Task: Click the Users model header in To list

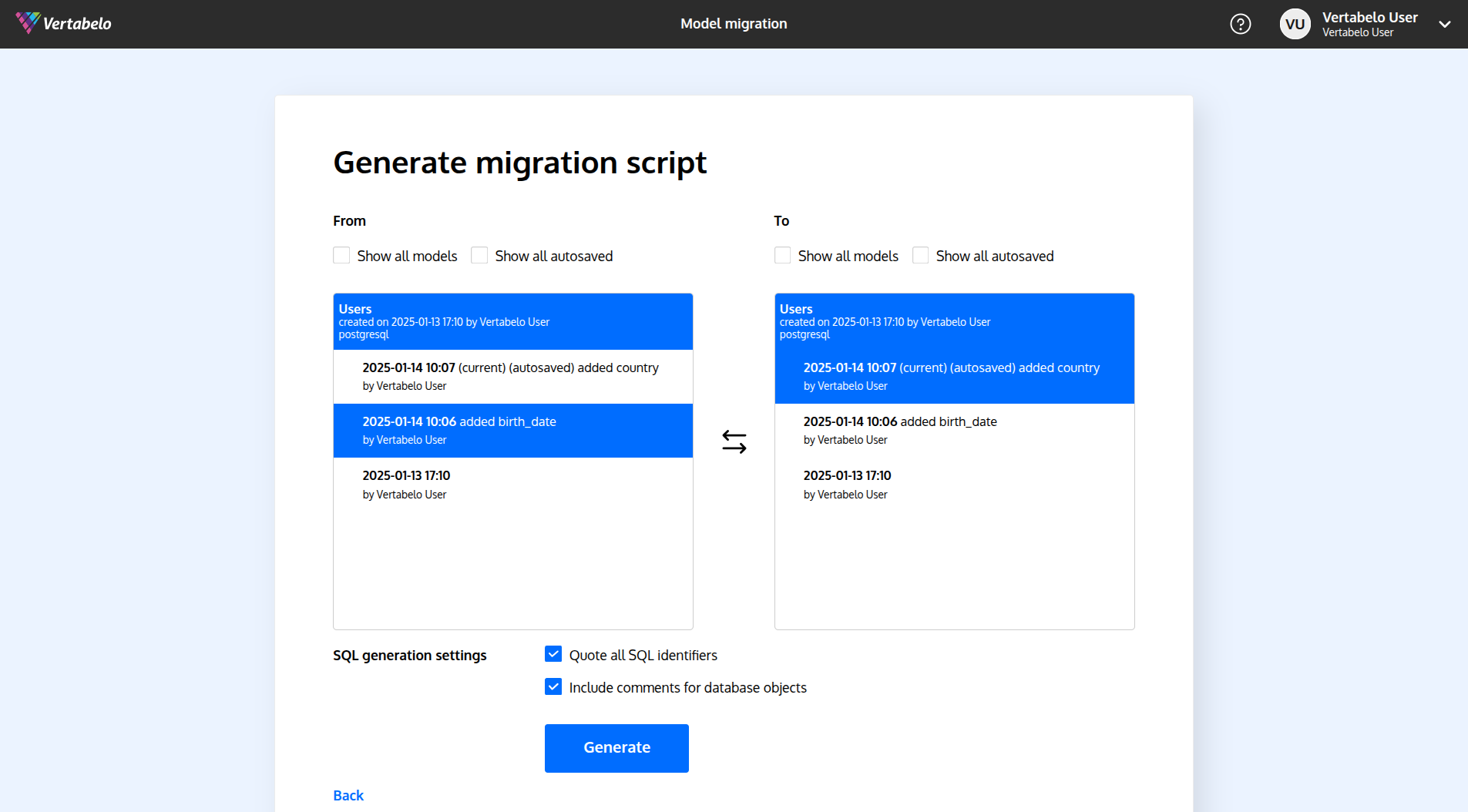Action: (954, 321)
